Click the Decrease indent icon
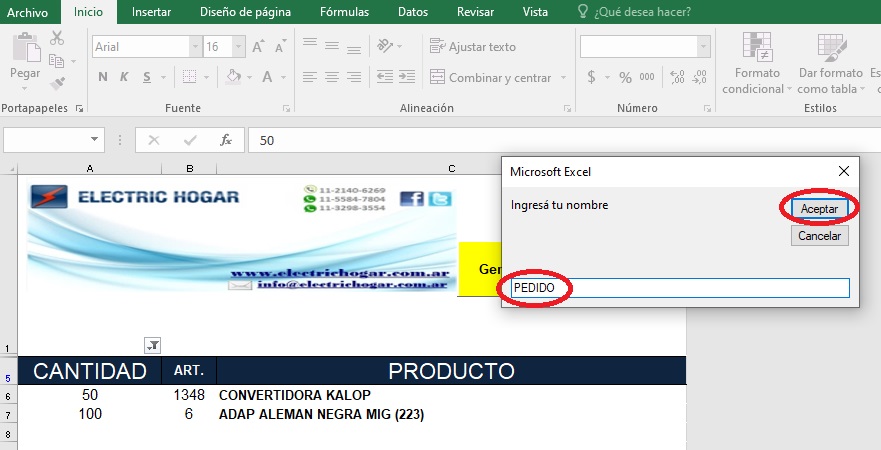 [385, 77]
